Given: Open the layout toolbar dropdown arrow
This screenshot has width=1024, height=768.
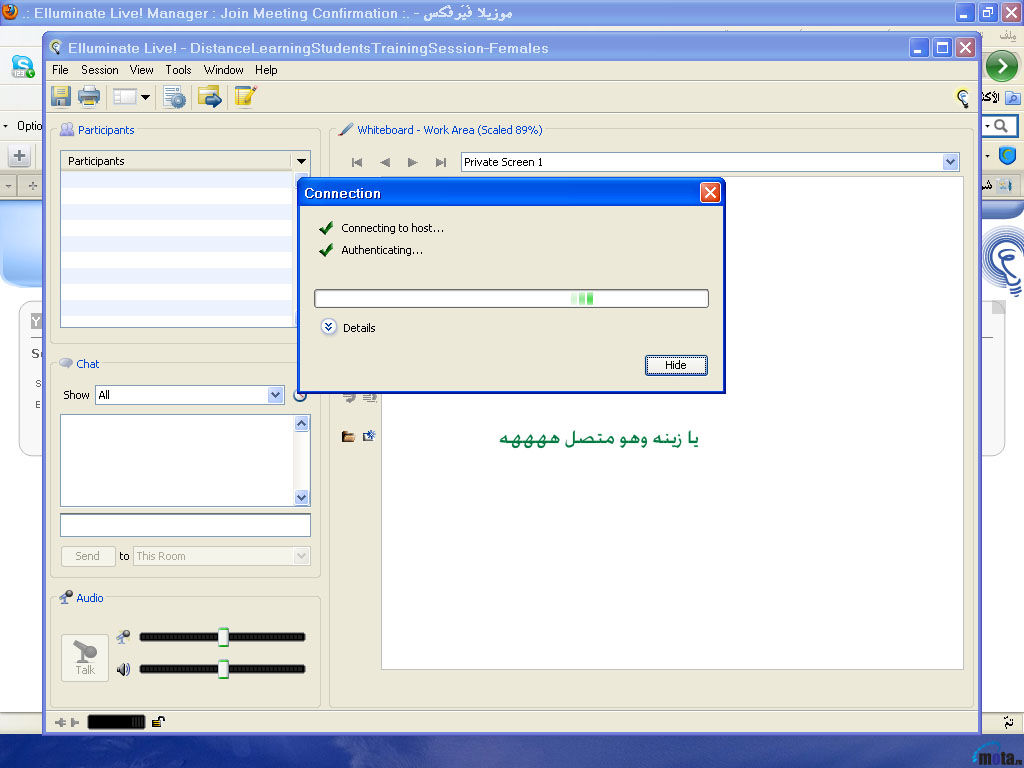Looking at the screenshot, I should coord(146,97).
